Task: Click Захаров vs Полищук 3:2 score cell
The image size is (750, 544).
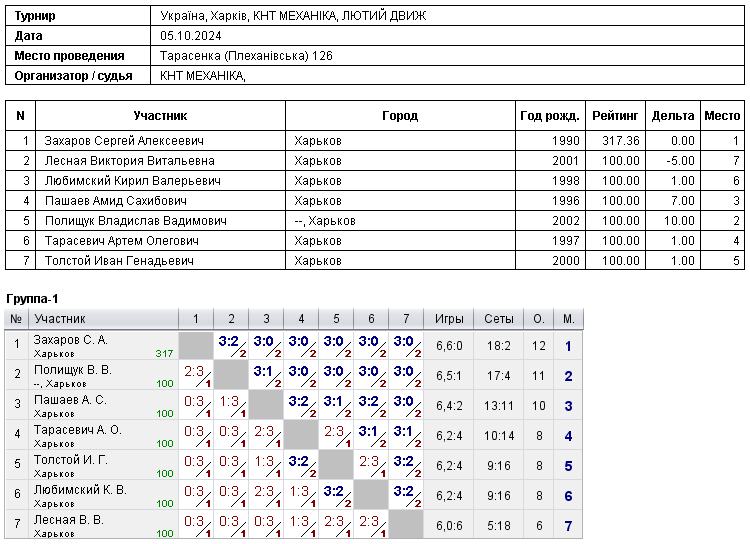Action: pos(231,346)
